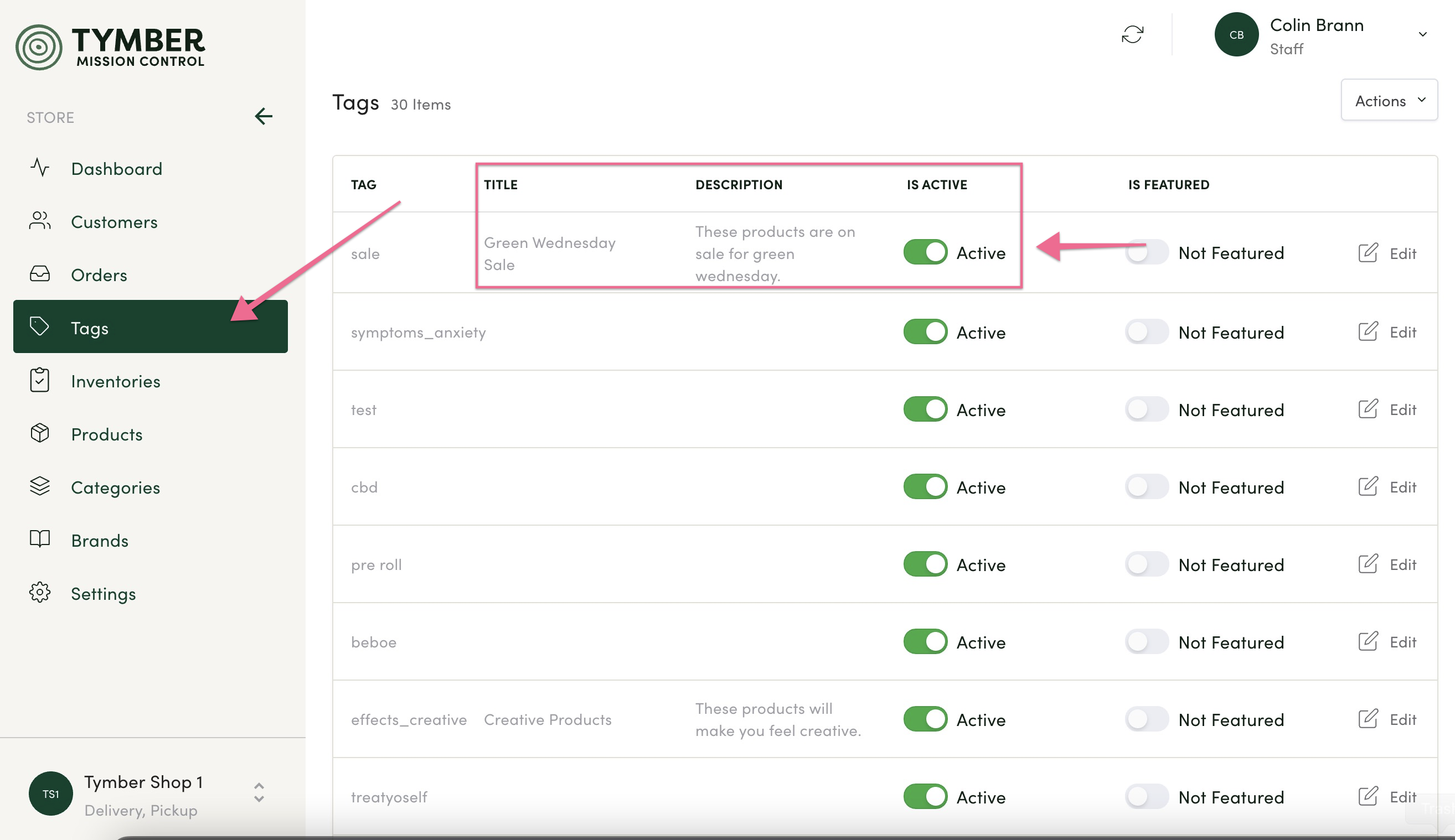This screenshot has height=840, width=1455.
Task: Open Customers in the sidebar
Action: point(150,221)
